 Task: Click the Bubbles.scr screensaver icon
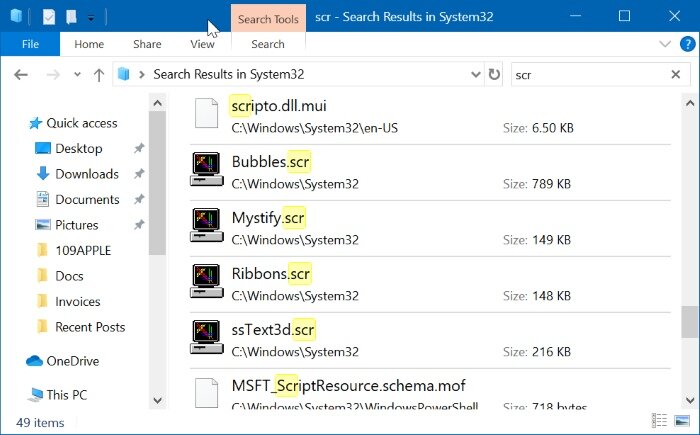pos(207,169)
